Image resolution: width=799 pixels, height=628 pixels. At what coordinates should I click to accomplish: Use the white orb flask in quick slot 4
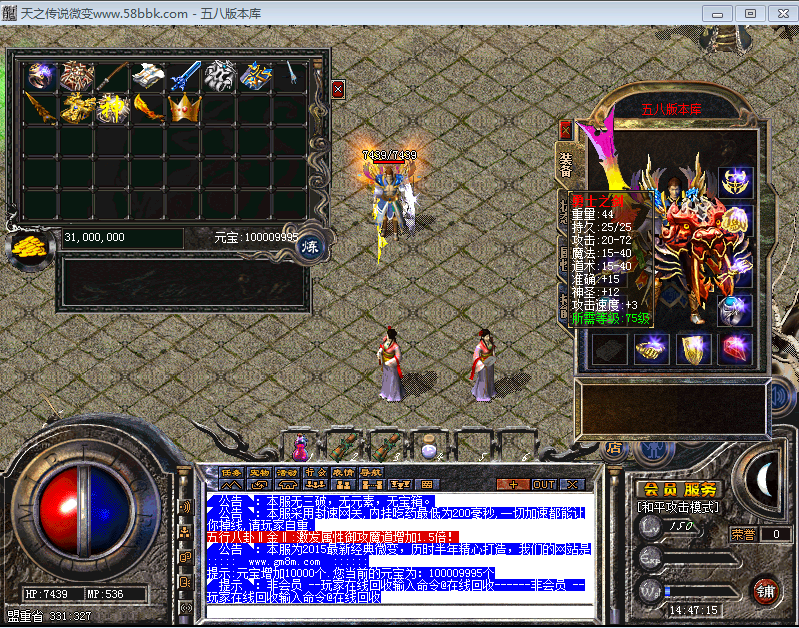[430, 449]
